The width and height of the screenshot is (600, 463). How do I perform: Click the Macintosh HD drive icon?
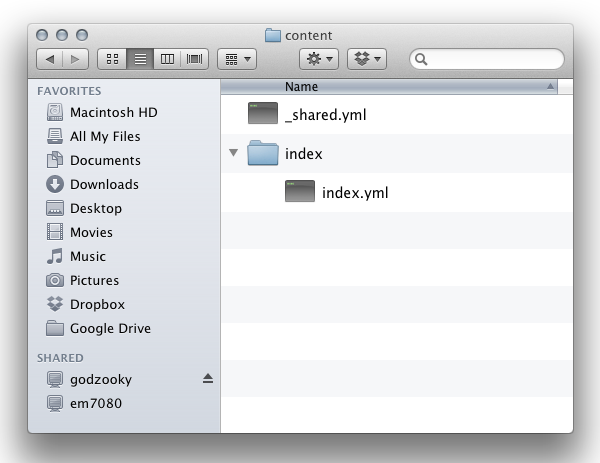click(55, 112)
